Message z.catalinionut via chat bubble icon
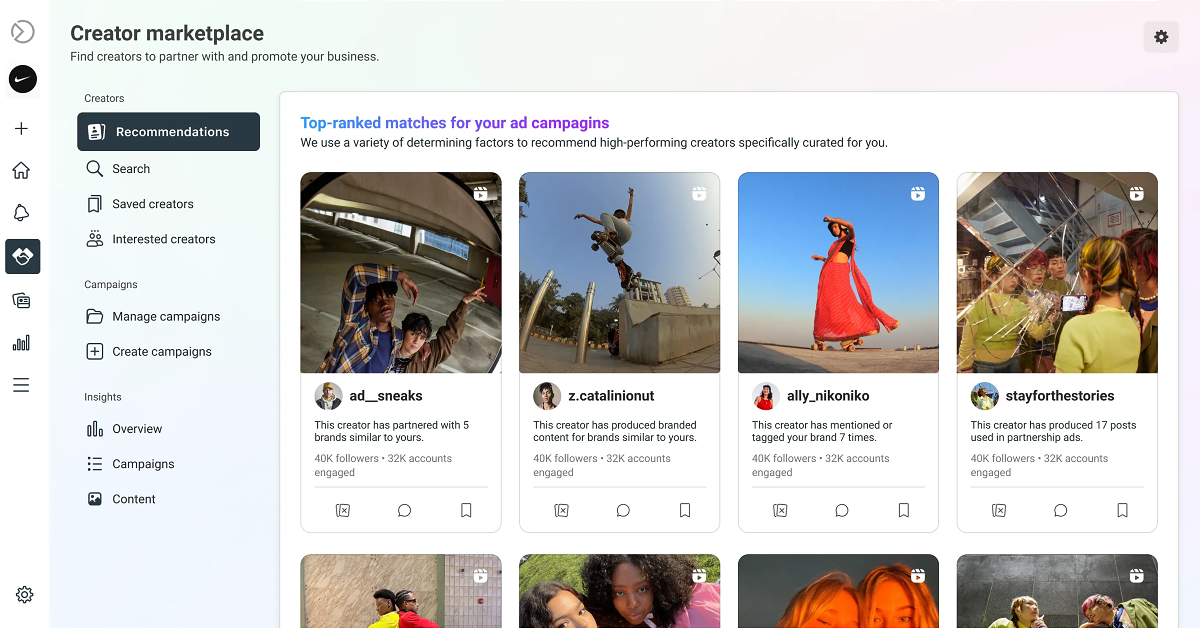Screen dimensions: 1200x628 point(623,510)
